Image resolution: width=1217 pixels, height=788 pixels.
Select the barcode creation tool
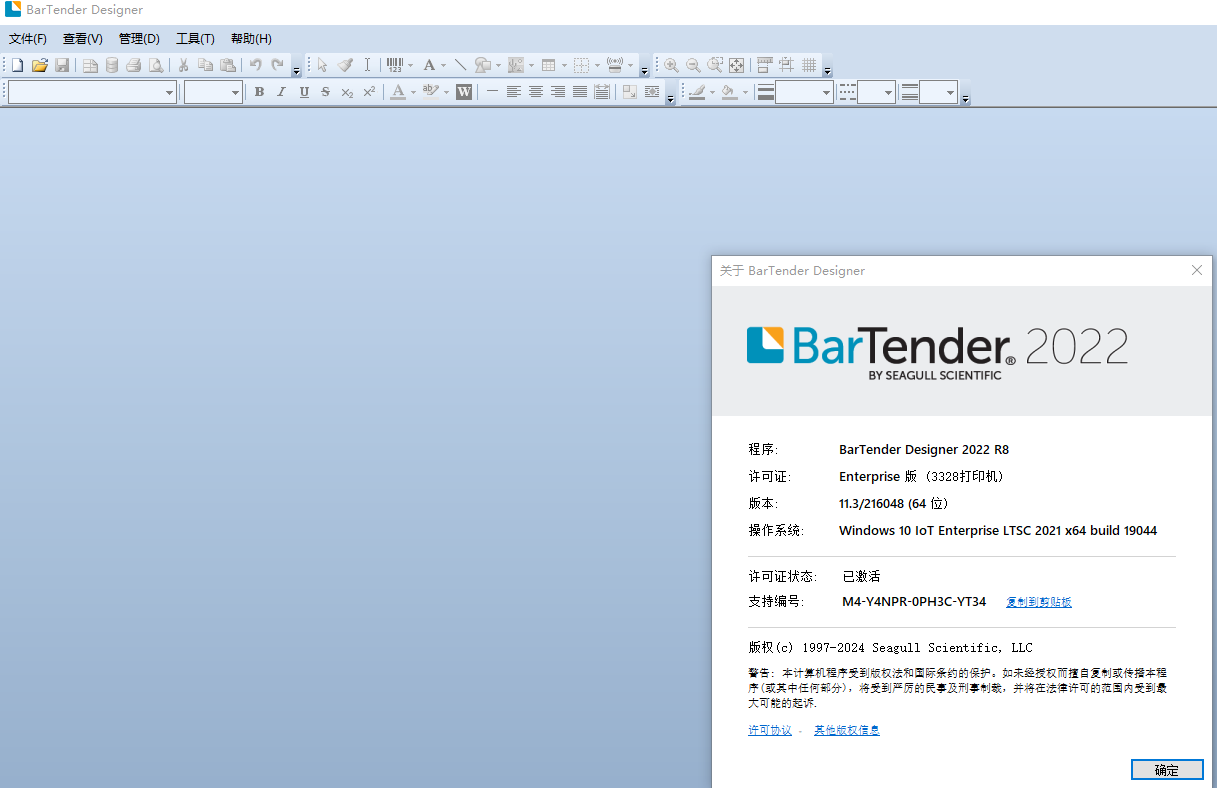[x=395, y=65]
